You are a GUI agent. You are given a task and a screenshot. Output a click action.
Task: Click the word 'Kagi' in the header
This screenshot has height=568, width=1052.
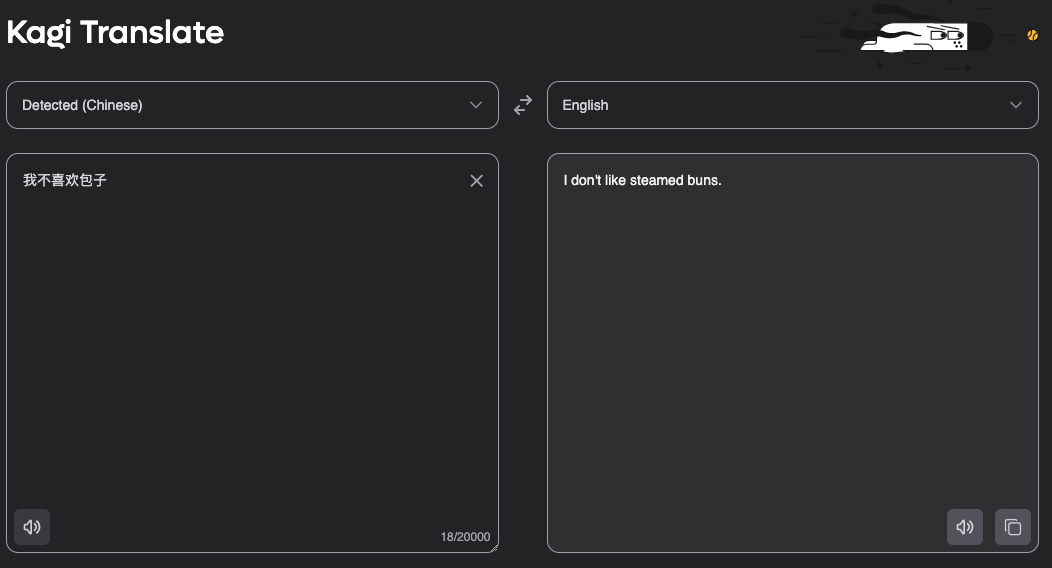[40, 33]
